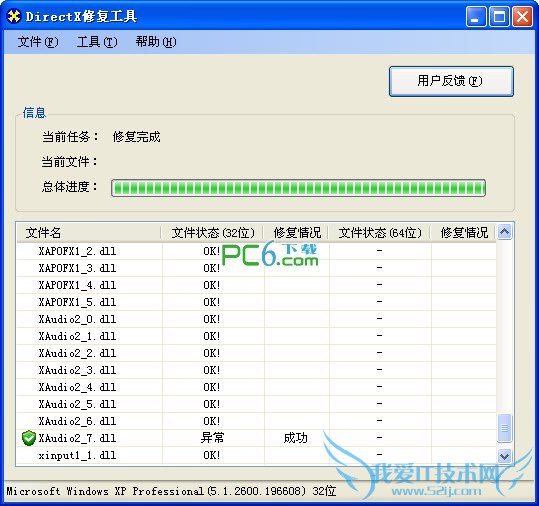Select the XAudio2_7.dll file name
This screenshot has height=506, width=539.
[x=77, y=438]
